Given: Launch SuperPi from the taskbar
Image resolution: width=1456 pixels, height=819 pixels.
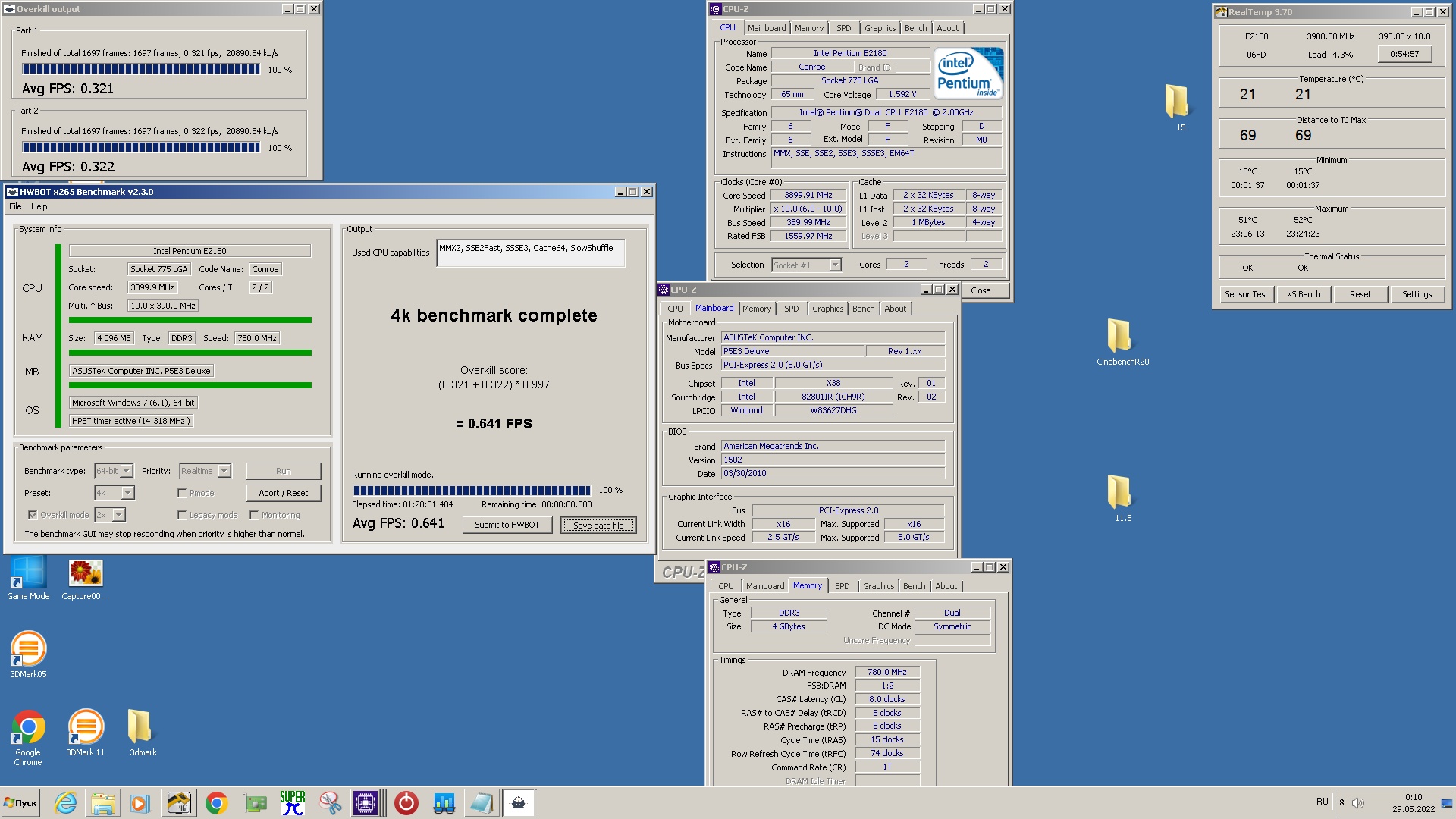Looking at the screenshot, I should [x=293, y=803].
